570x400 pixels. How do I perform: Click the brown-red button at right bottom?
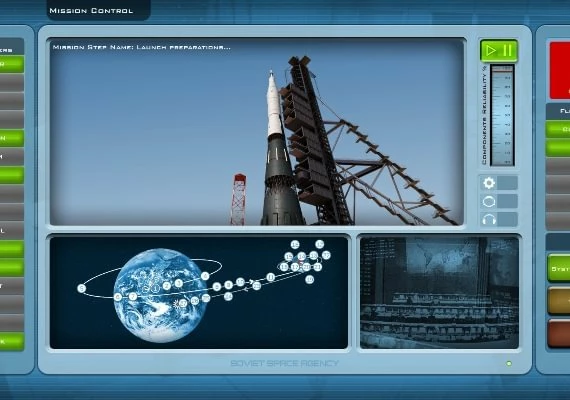tap(559, 332)
